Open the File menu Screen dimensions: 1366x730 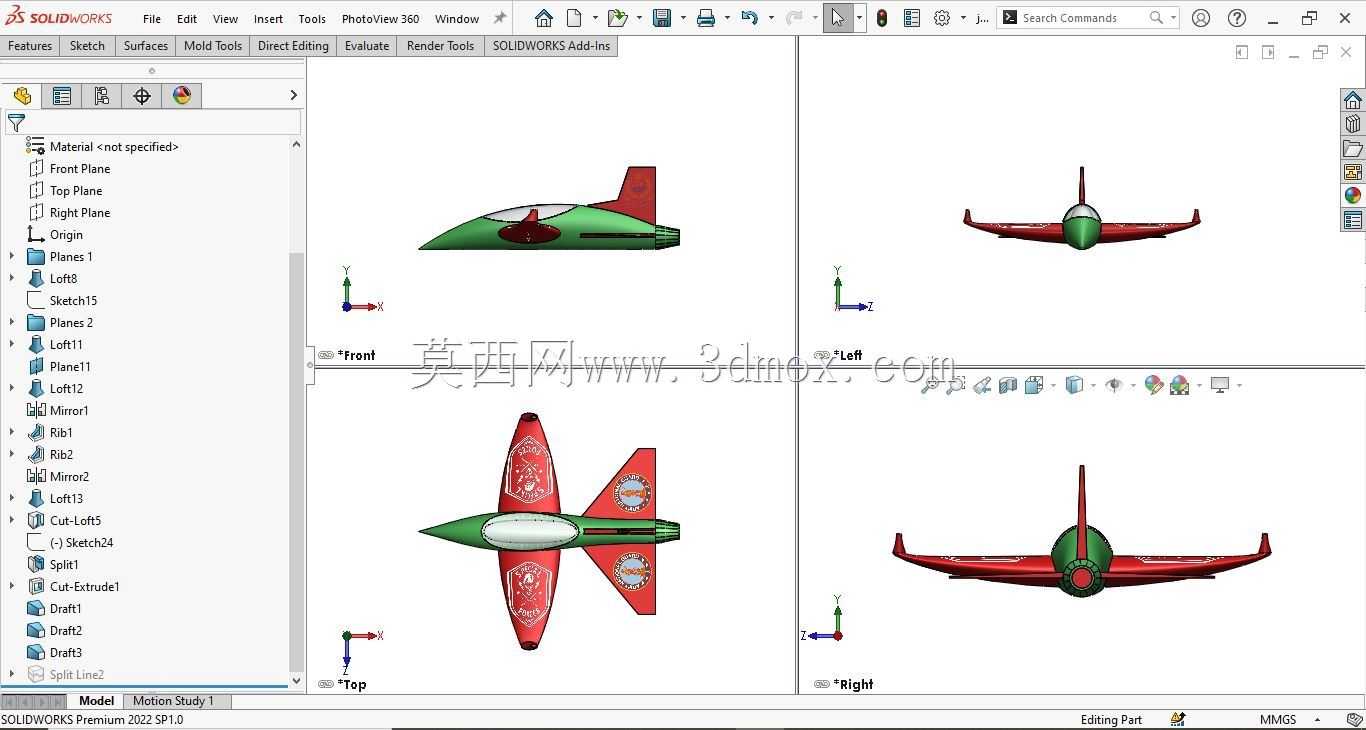click(152, 18)
